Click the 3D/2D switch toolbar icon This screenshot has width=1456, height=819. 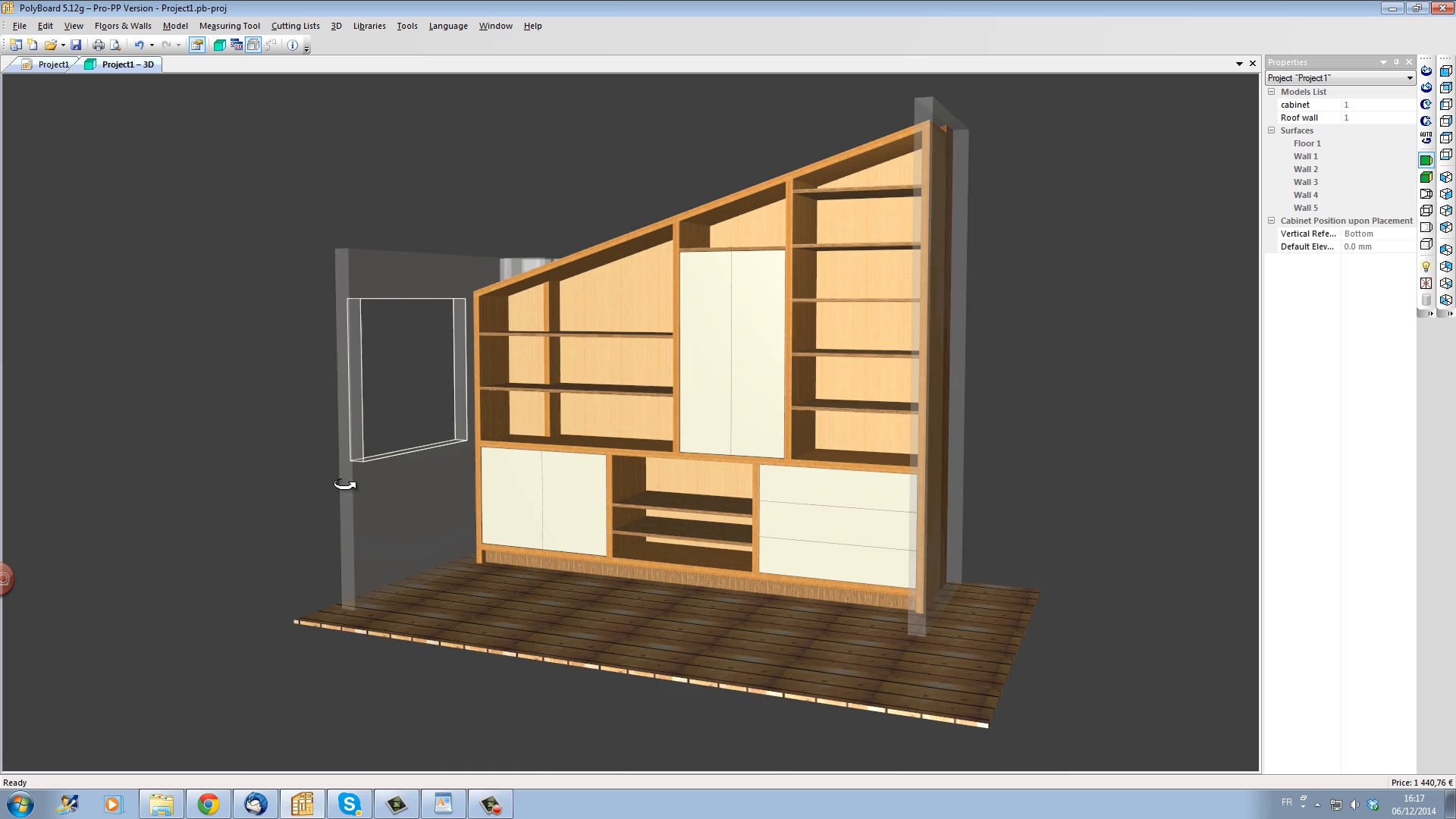point(237,45)
